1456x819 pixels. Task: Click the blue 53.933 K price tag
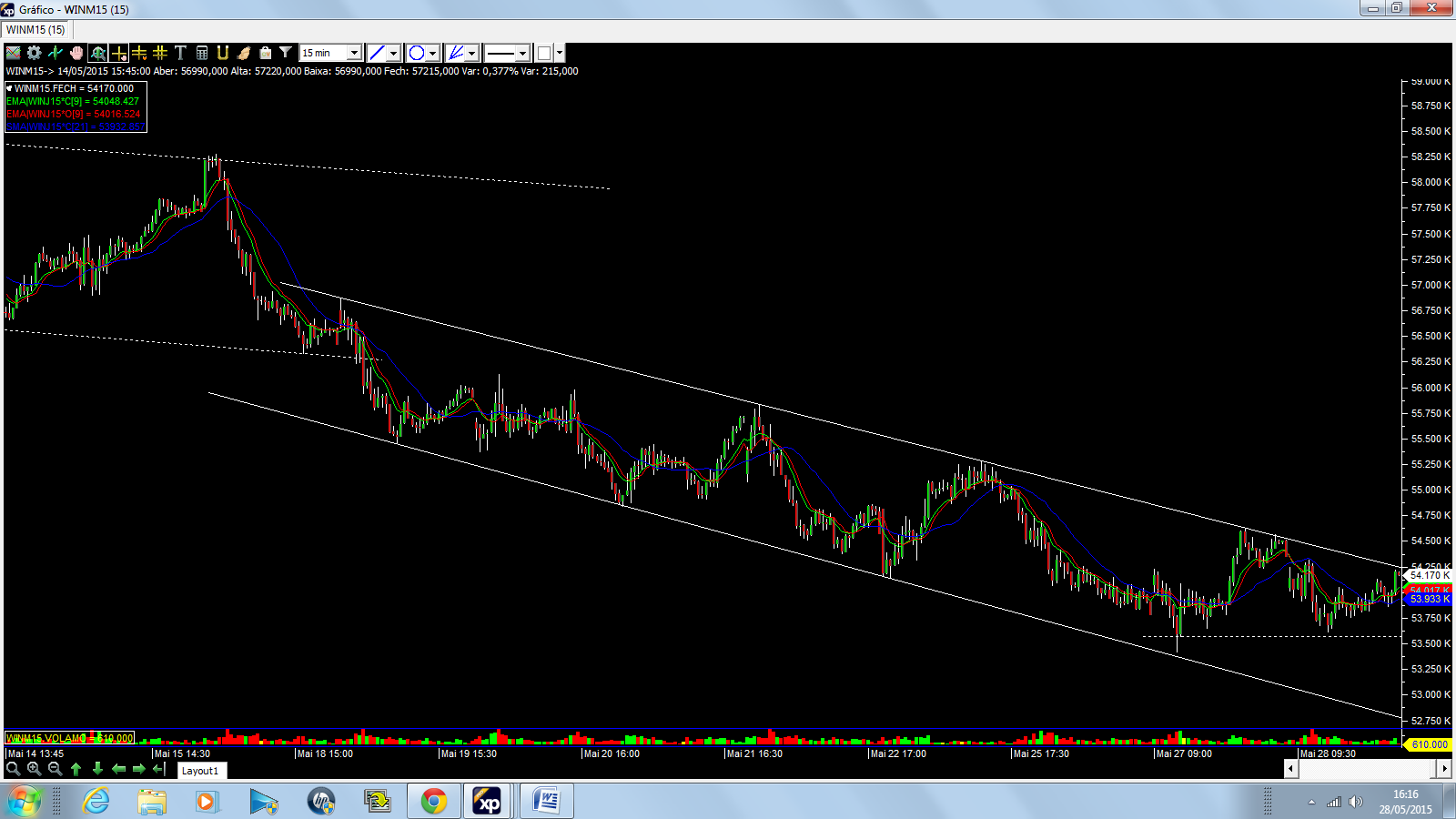click(x=1430, y=599)
